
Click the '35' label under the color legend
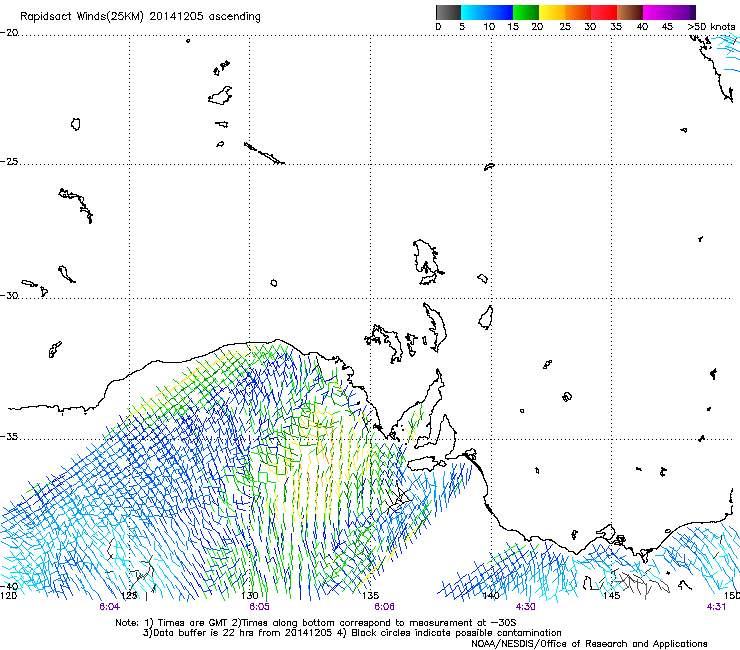point(616,27)
